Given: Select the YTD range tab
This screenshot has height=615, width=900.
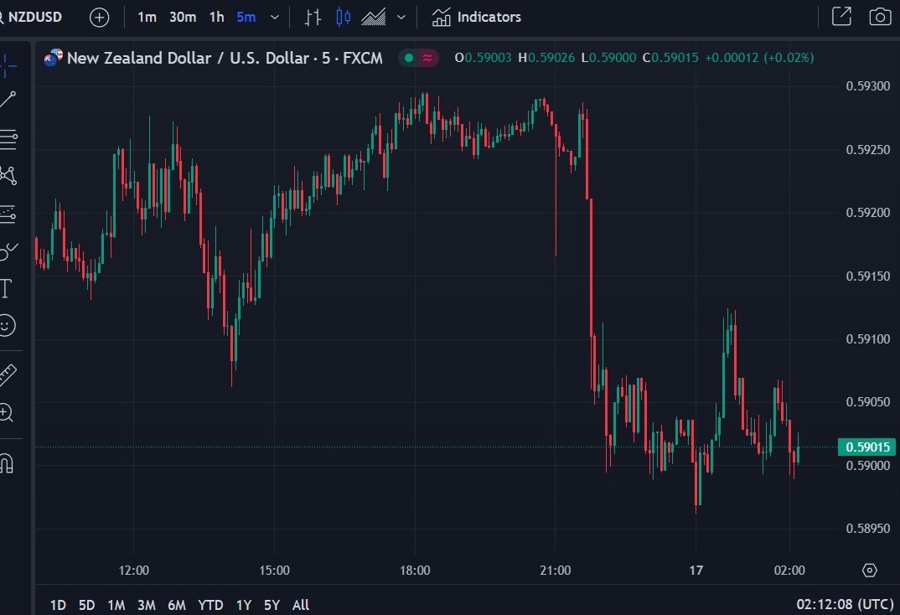Looking at the screenshot, I should (210, 605).
